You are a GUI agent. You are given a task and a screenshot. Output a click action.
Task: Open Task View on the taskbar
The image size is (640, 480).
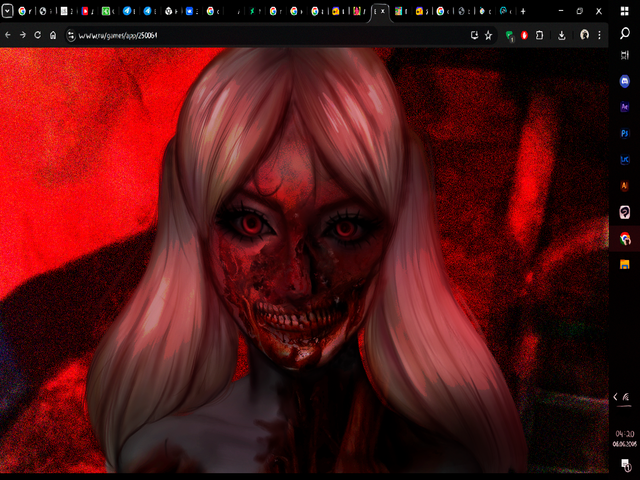[x=625, y=56]
